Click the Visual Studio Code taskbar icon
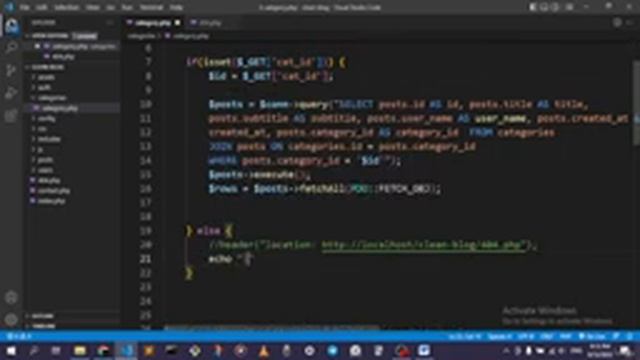 click(x=127, y=351)
